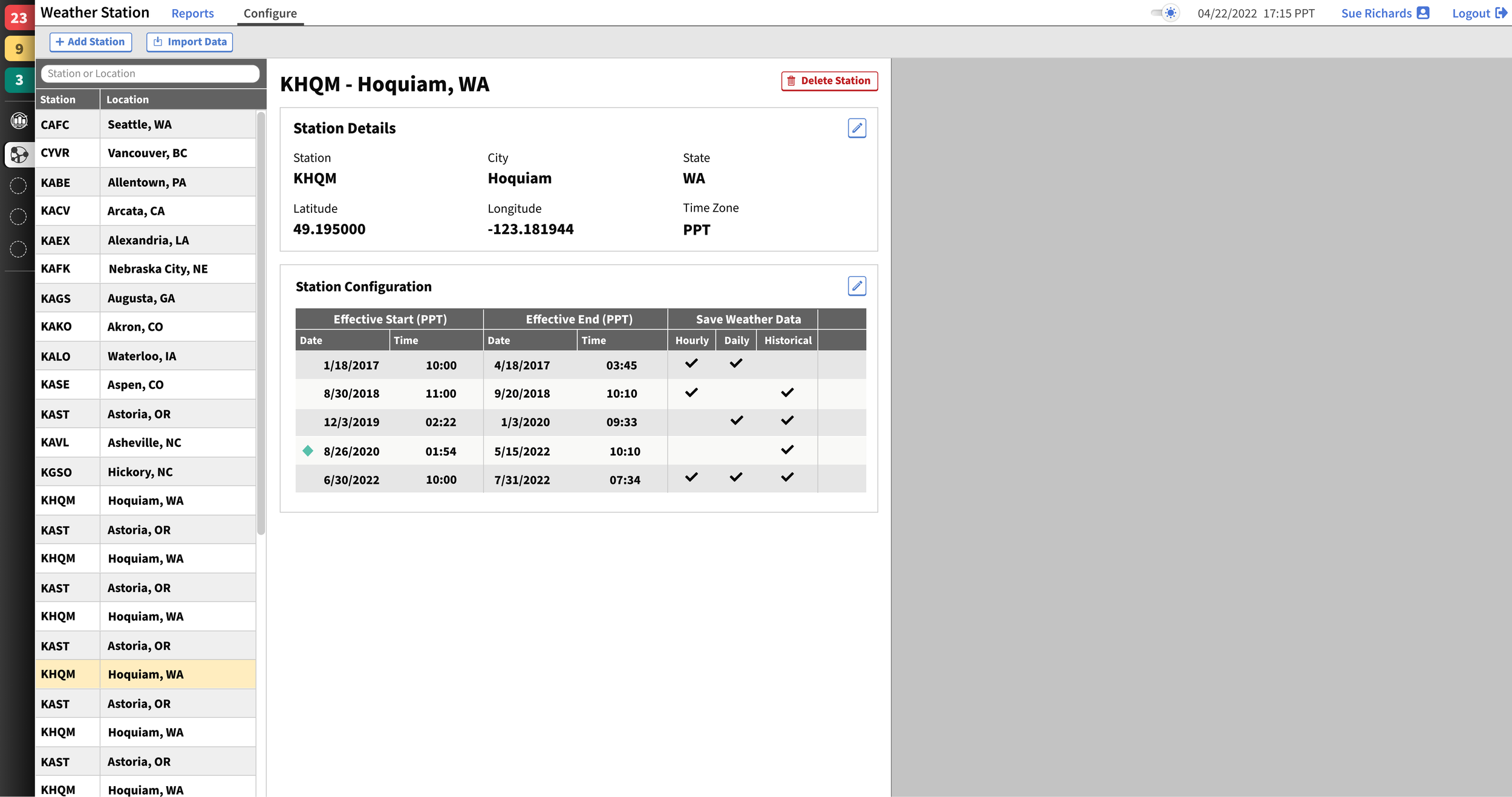The width and height of the screenshot is (1512, 797).
Task: Click the 03:45 end time cell
Action: click(622, 365)
